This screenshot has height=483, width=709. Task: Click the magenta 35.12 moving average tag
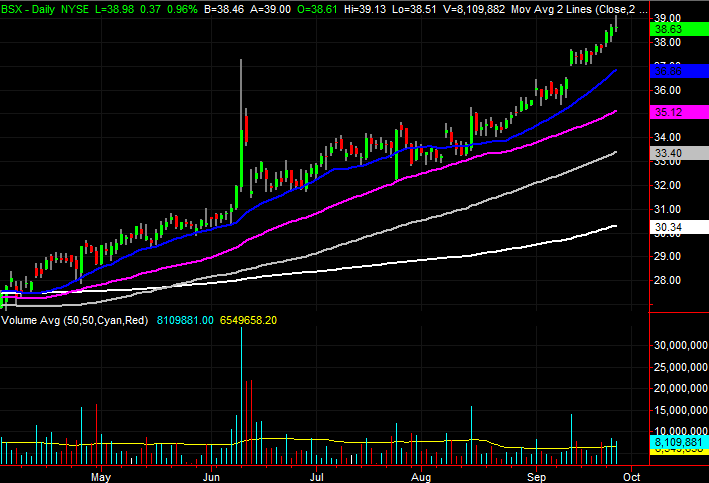679,112
